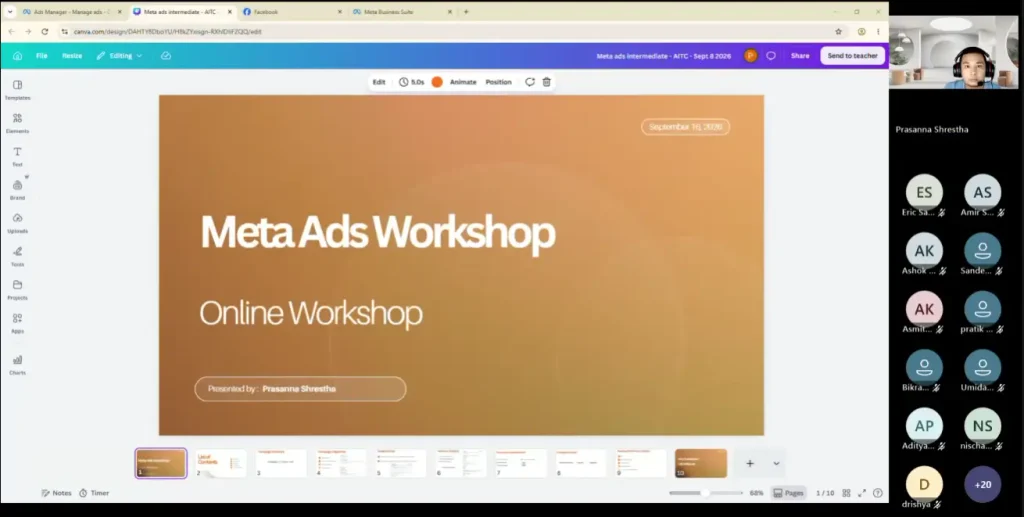The height and width of the screenshot is (517, 1024).
Task: Toggle the Pages thumbnail view button
Action: (x=788, y=493)
